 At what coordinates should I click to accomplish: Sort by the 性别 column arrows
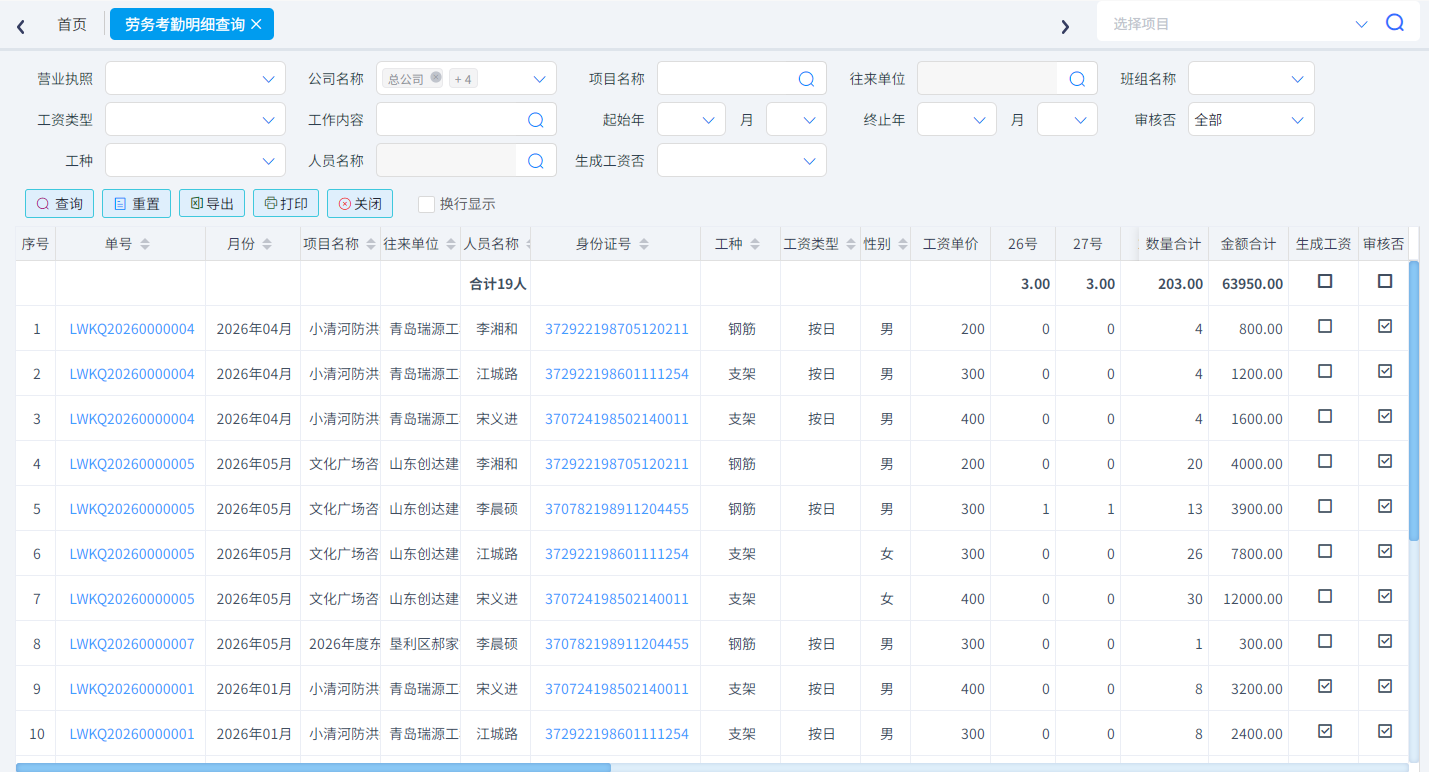[x=903, y=244]
